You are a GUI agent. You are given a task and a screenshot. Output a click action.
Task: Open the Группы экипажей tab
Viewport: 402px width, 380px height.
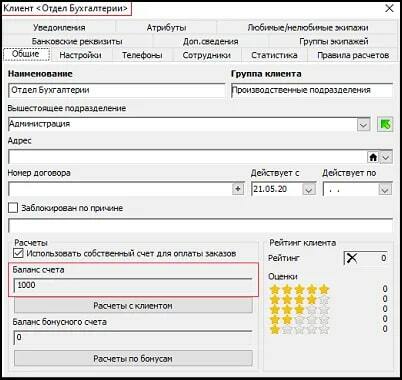coord(334,41)
